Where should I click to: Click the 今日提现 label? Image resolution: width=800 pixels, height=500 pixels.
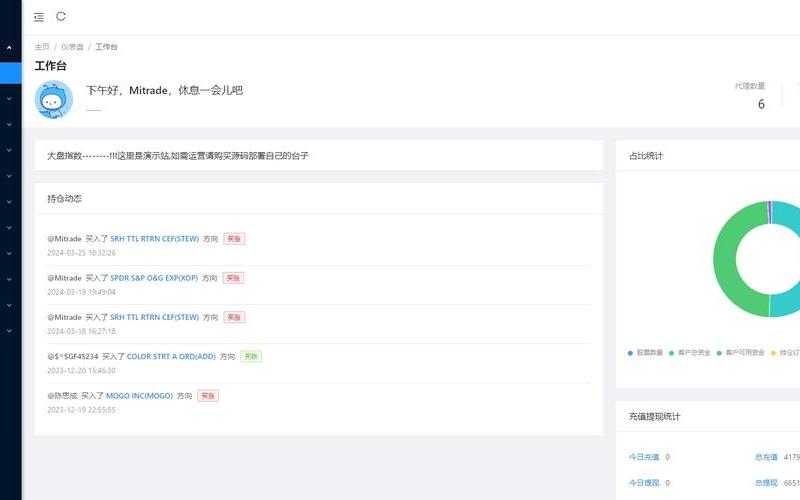pyautogui.click(x=644, y=483)
